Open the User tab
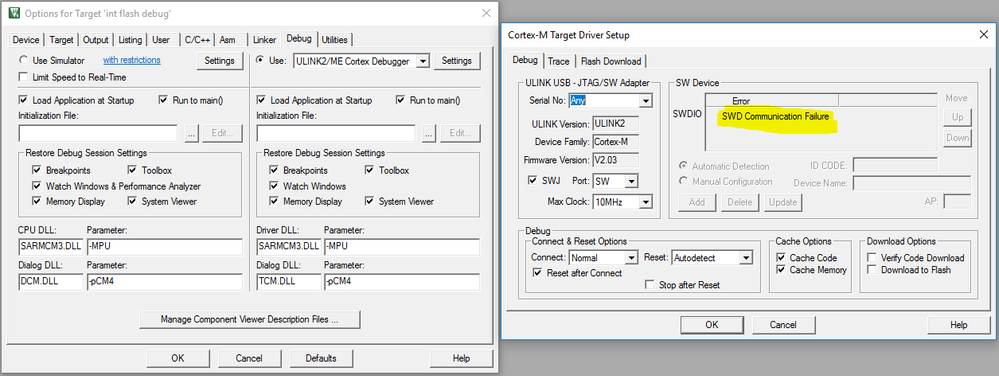 [x=161, y=40]
